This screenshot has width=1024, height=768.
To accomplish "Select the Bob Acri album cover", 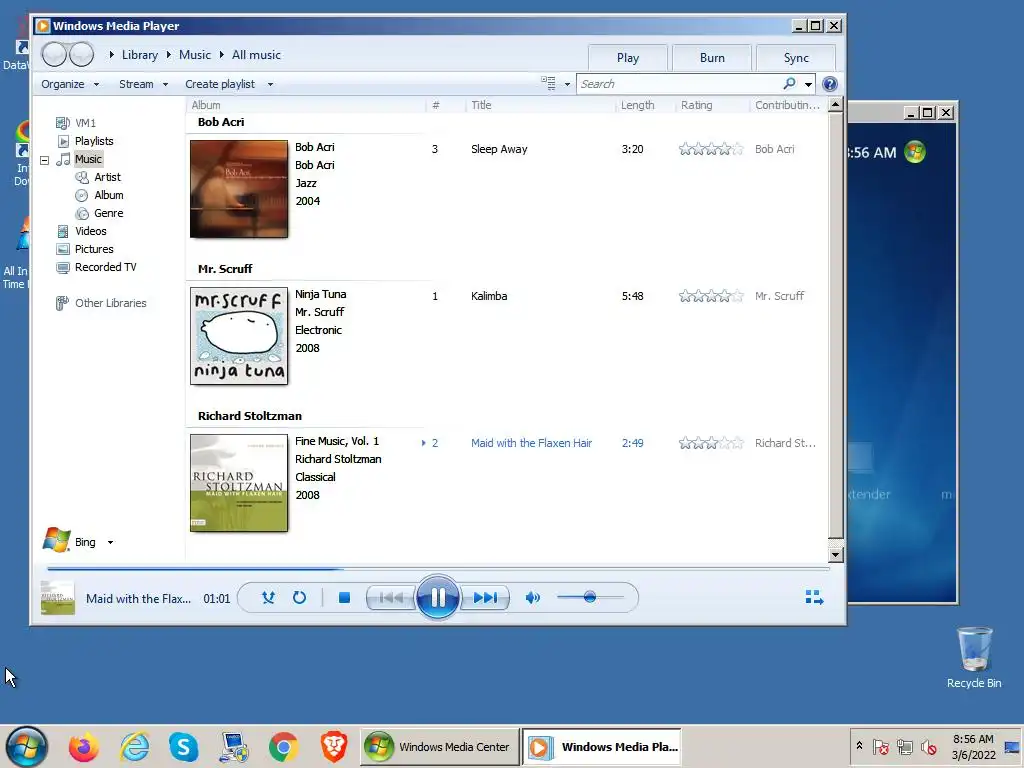I will click(239, 189).
